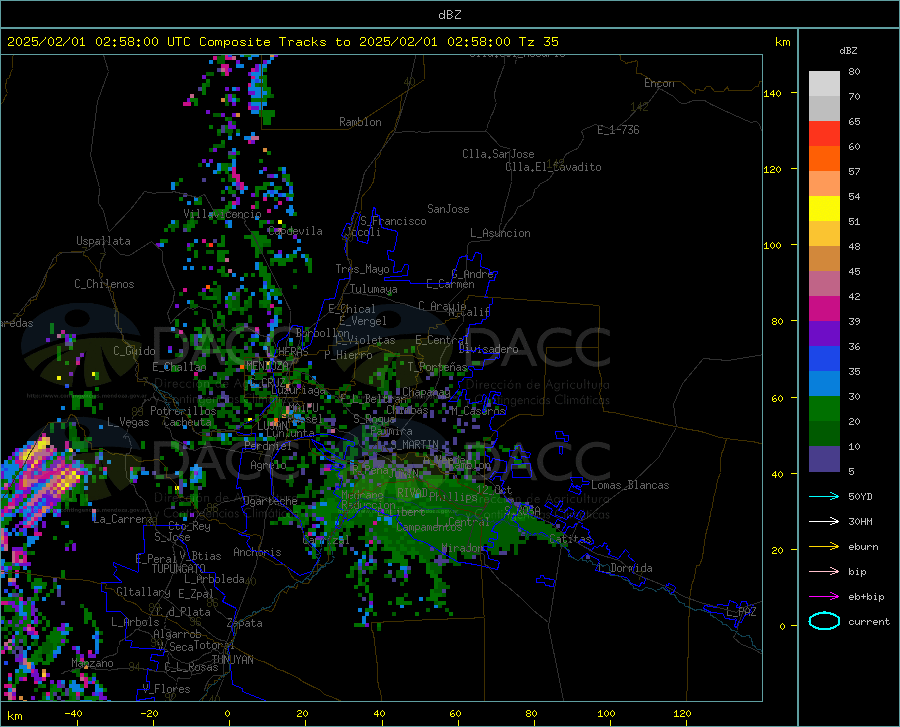
Task: Click the Tulumaya map label
Action: [x=374, y=289]
